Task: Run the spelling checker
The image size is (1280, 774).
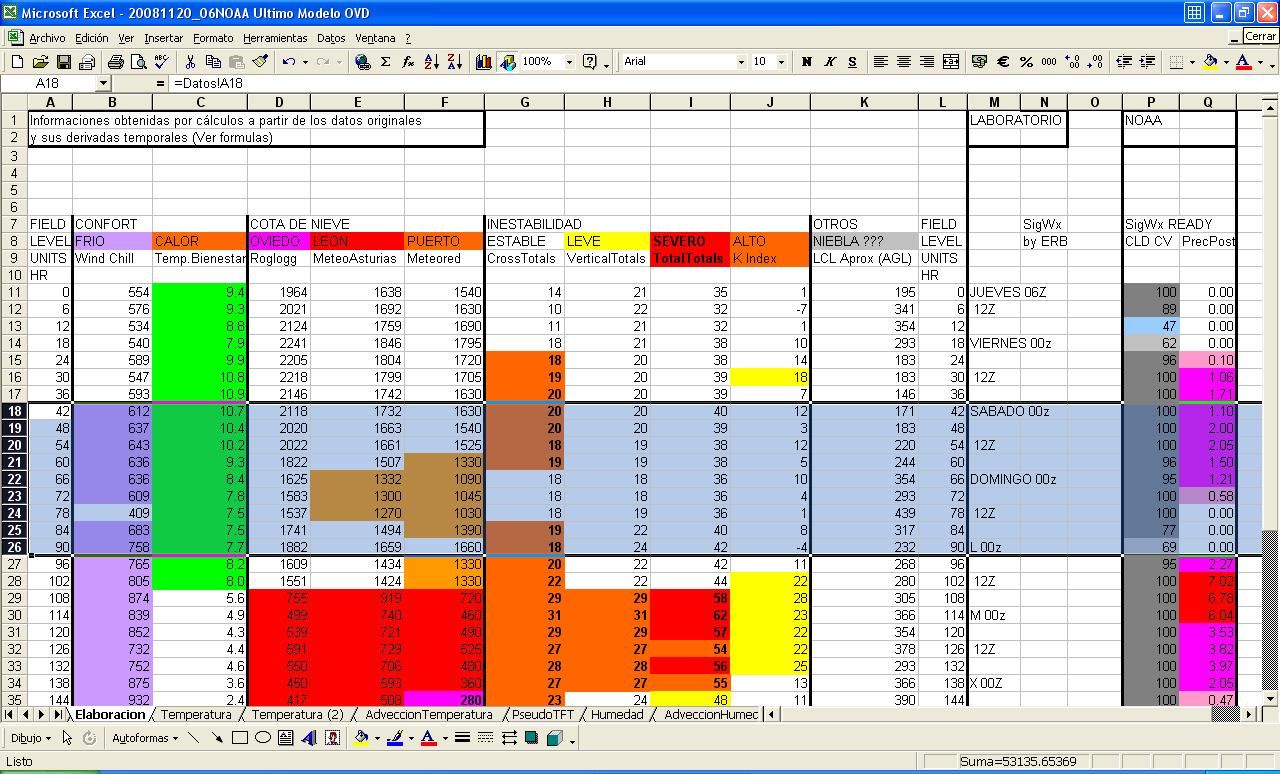Action: click(x=160, y=61)
